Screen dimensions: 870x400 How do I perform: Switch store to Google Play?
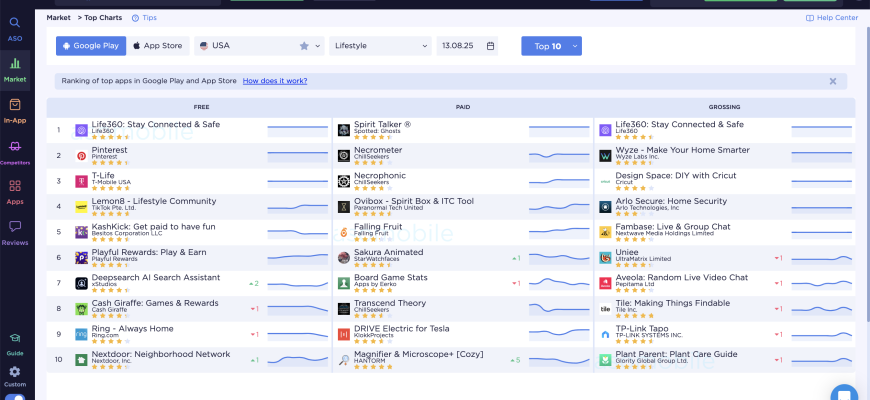point(89,46)
